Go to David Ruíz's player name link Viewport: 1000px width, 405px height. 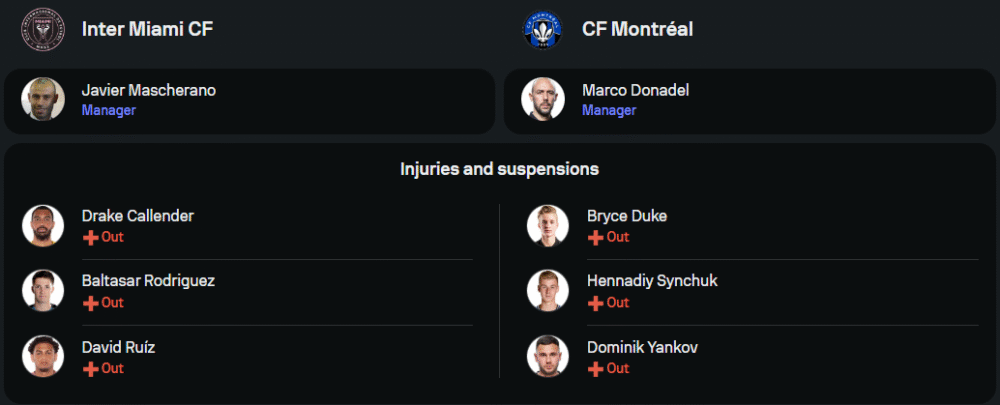(118, 347)
